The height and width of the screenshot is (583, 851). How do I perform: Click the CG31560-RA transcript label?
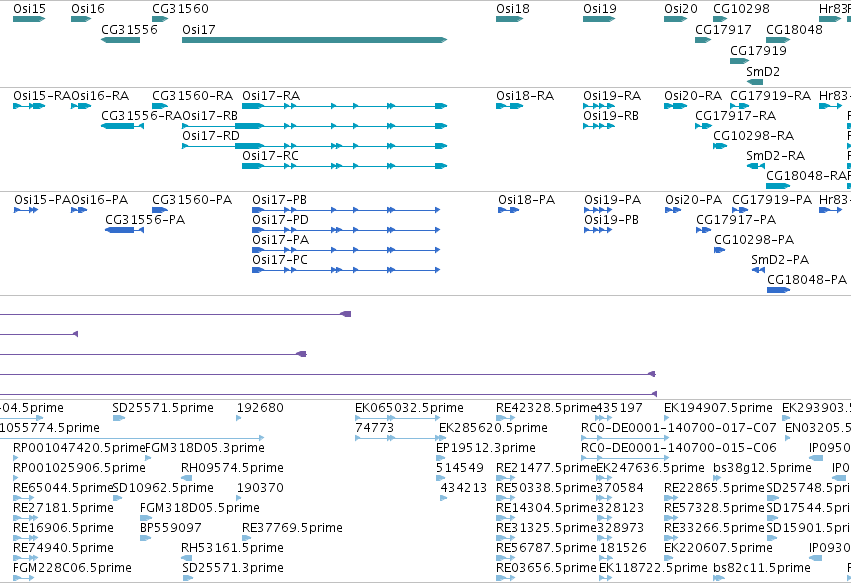click(192, 96)
